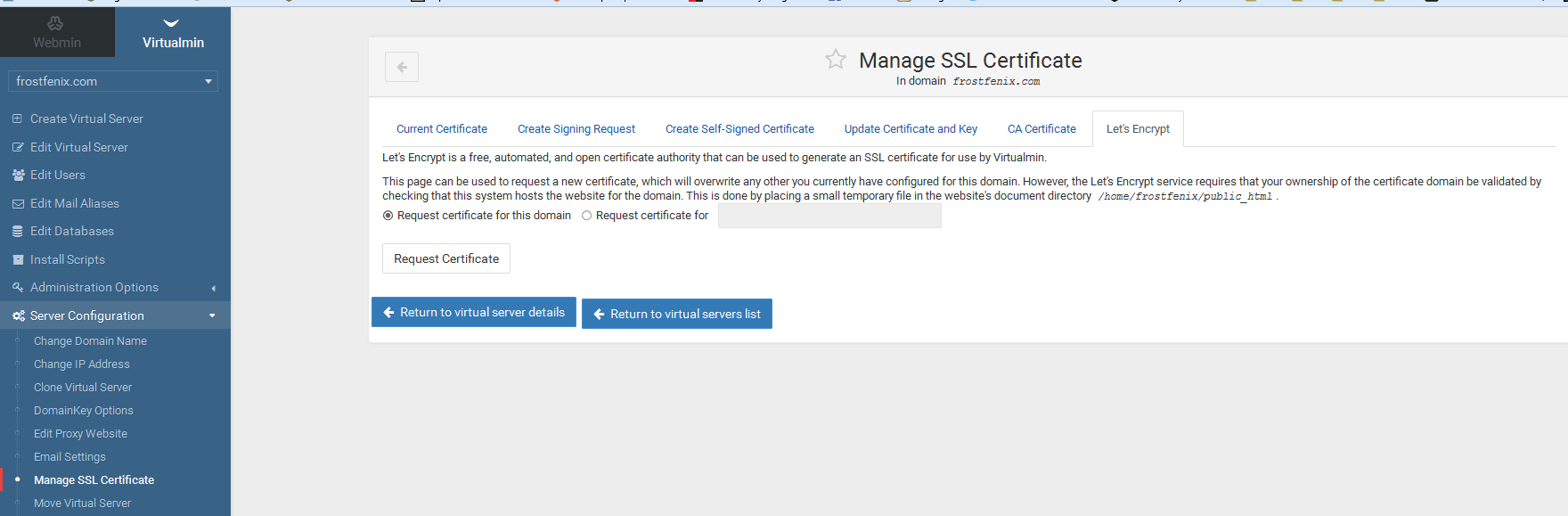Click Edit Users people icon

click(x=18, y=175)
